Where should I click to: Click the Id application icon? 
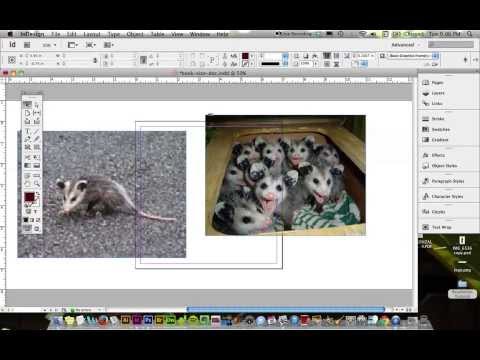12,44
